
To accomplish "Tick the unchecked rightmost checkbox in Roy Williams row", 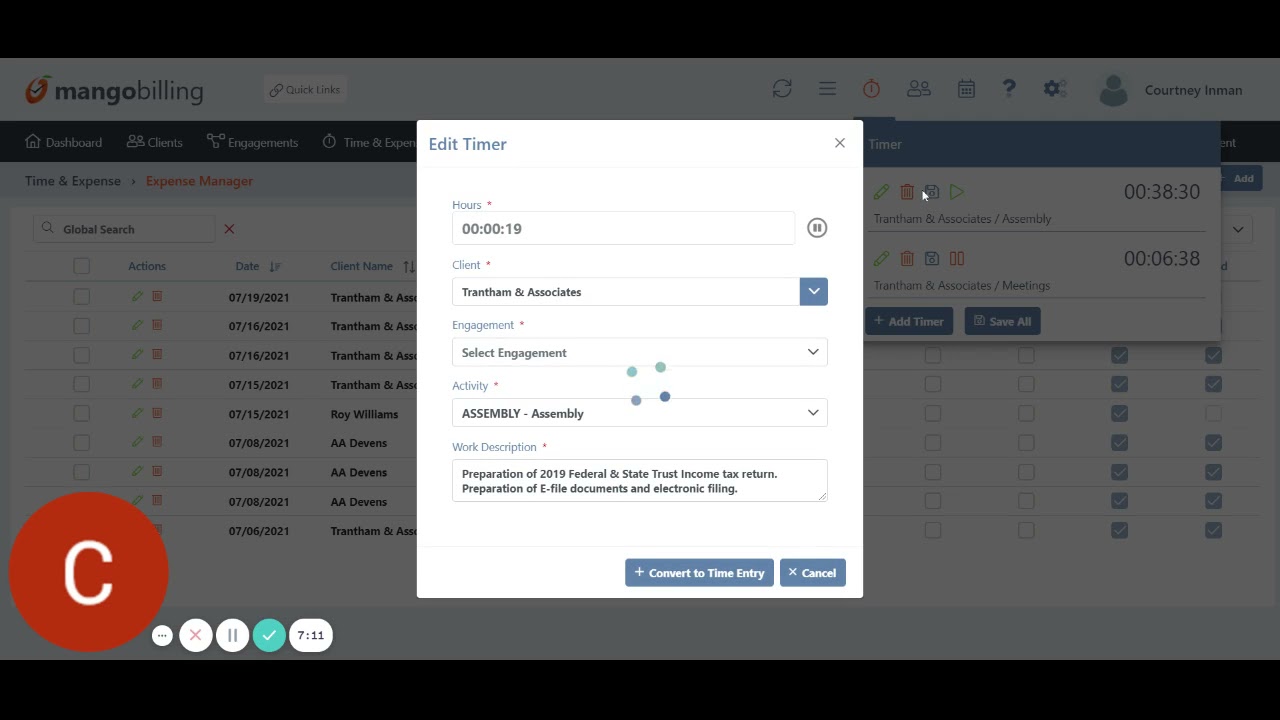I will (x=1213, y=413).
